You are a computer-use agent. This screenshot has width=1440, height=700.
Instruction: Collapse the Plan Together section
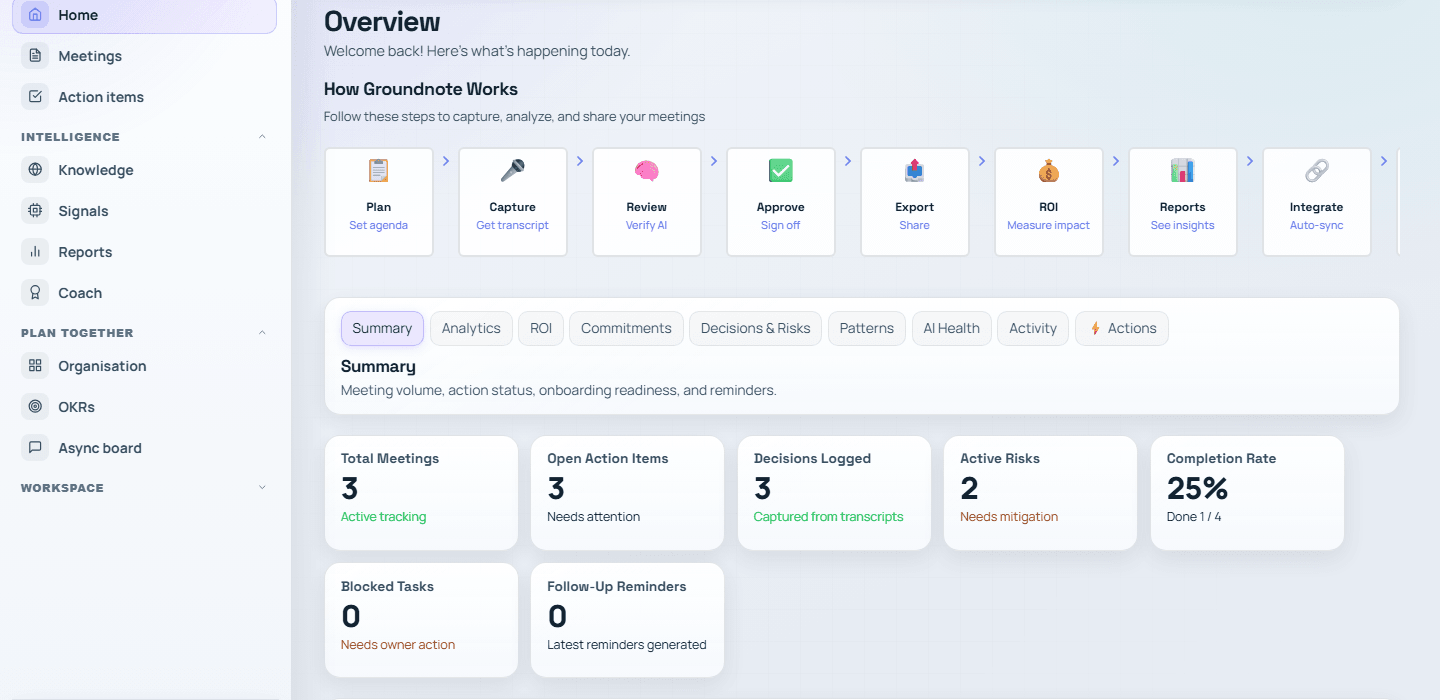262,333
